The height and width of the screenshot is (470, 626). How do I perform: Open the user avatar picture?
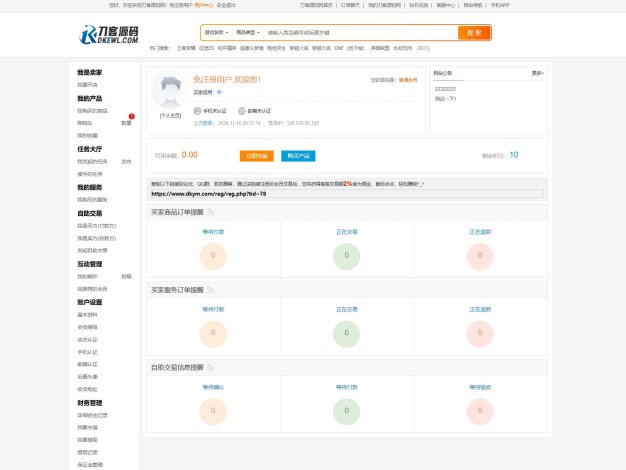[170, 90]
